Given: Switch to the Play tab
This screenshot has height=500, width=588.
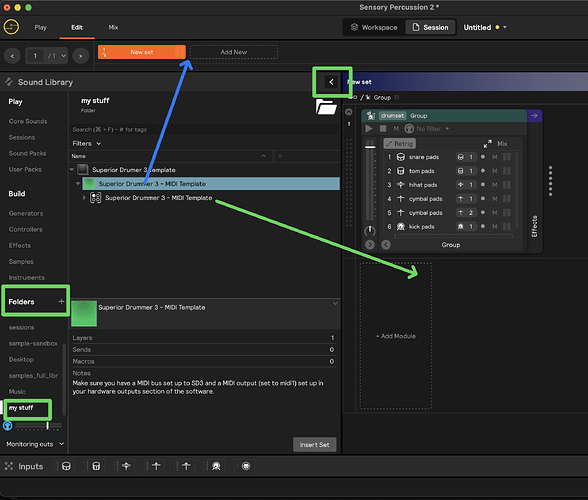Looking at the screenshot, I should pos(40,27).
